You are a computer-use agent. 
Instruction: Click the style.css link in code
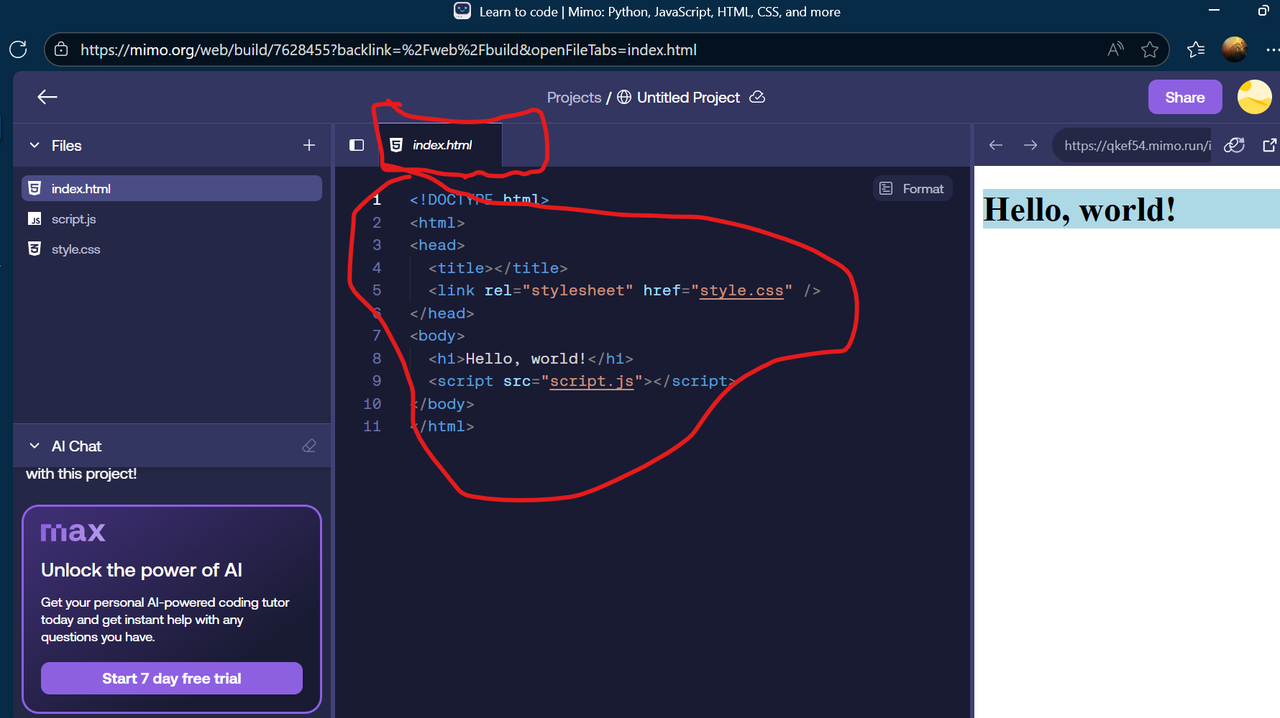click(x=741, y=290)
